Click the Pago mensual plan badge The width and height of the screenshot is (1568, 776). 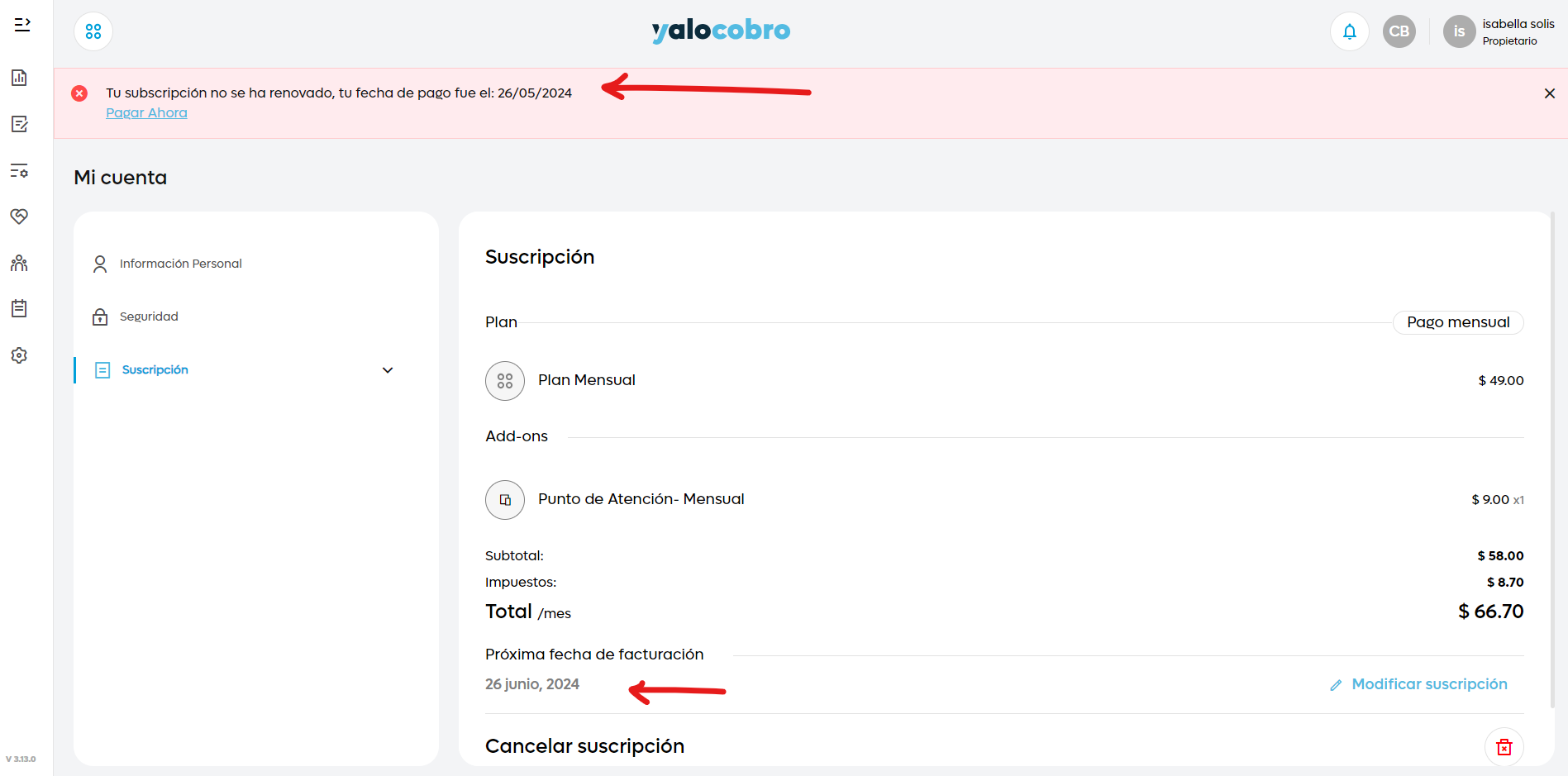point(1457,322)
